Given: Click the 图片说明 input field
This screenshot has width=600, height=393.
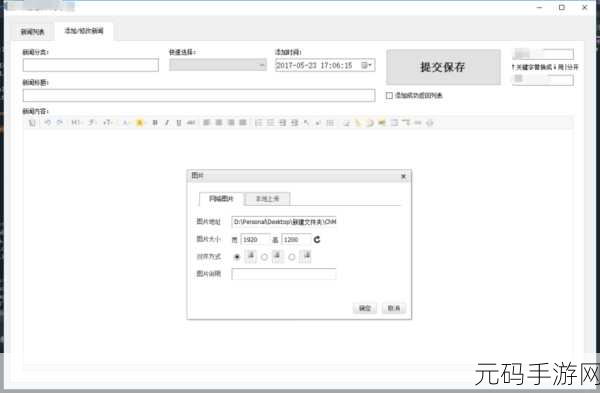Looking at the screenshot, I should tap(284, 274).
